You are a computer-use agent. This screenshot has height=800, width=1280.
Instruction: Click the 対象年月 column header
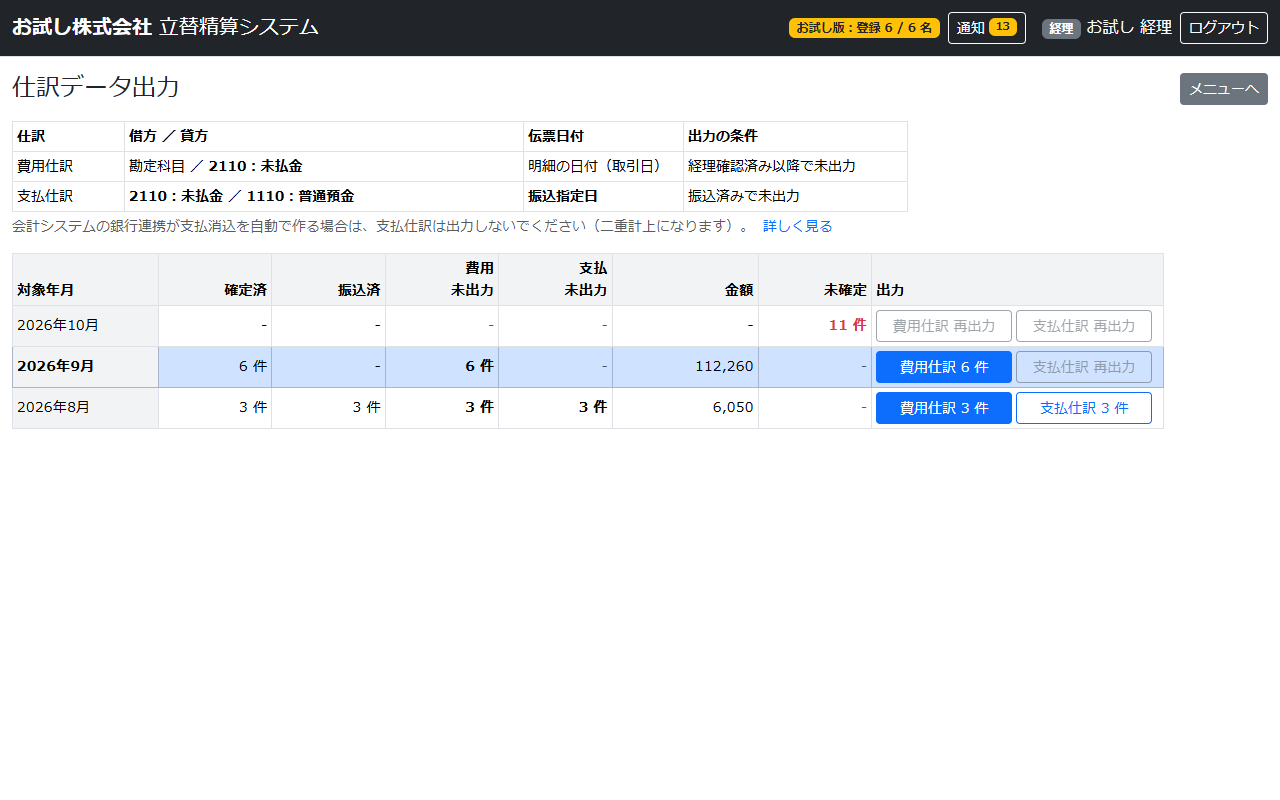pyautogui.click(x=85, y=280)
